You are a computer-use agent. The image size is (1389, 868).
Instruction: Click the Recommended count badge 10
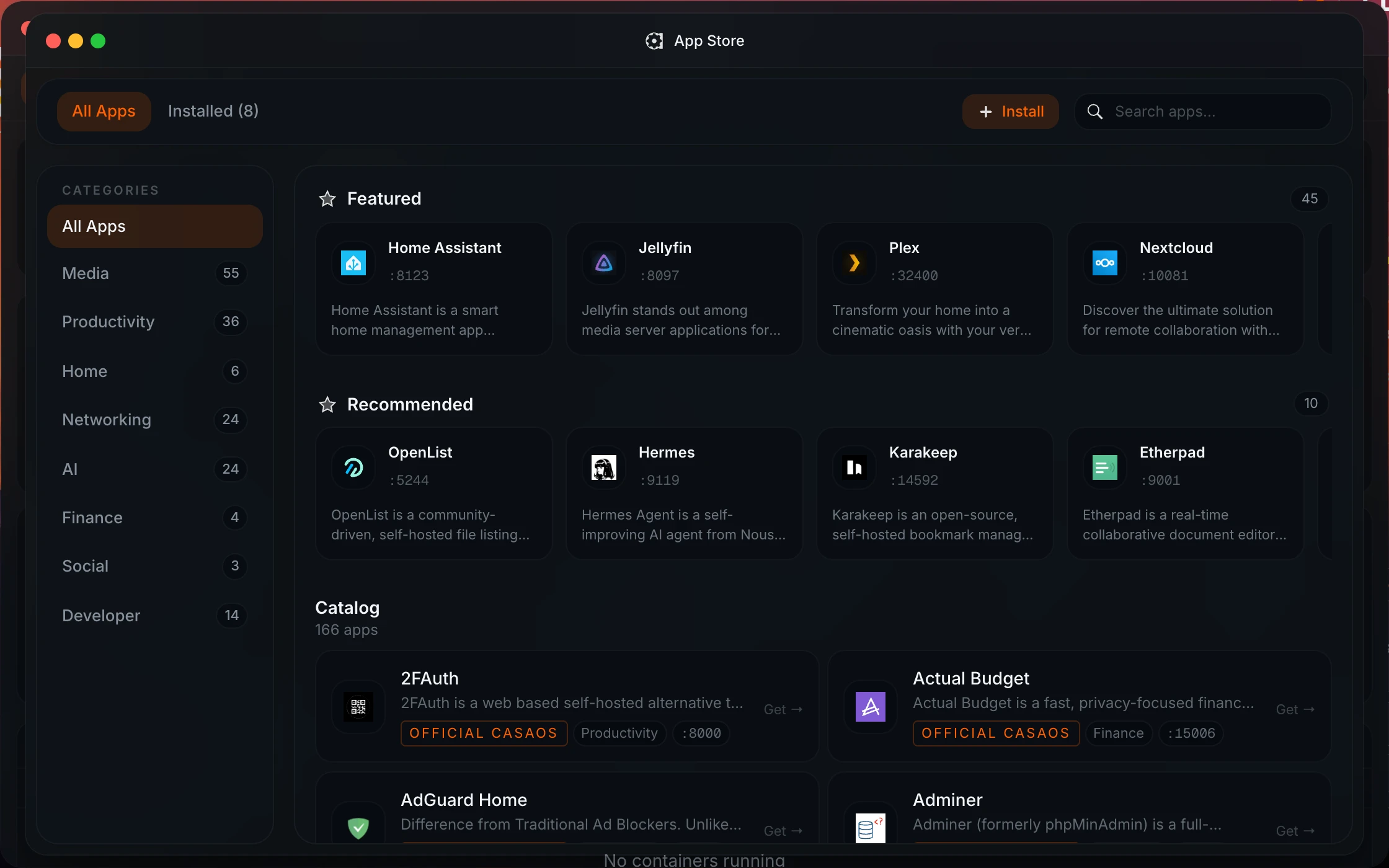coord(1311,404)
